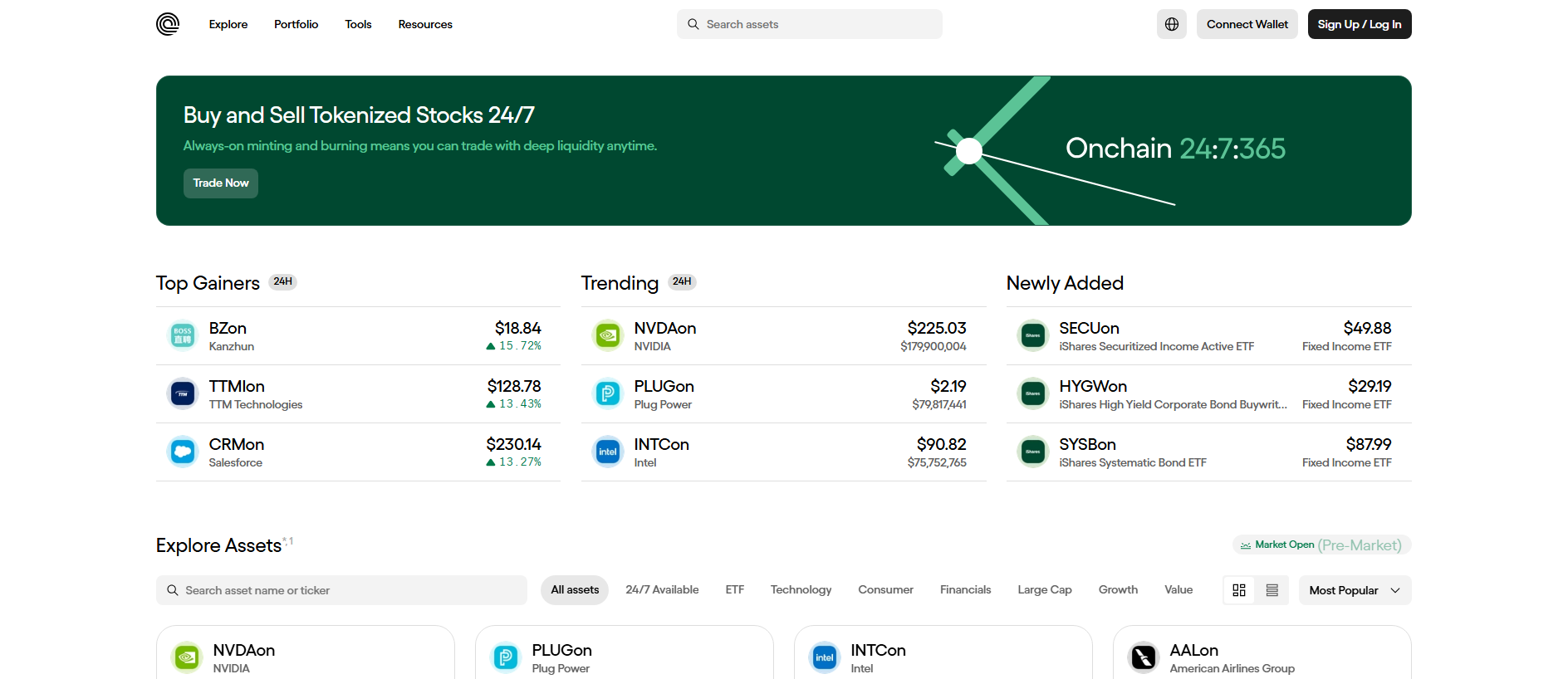Switch to list view layout
The width and height of the screenshot is (1568, 679).
point(1272,590)
